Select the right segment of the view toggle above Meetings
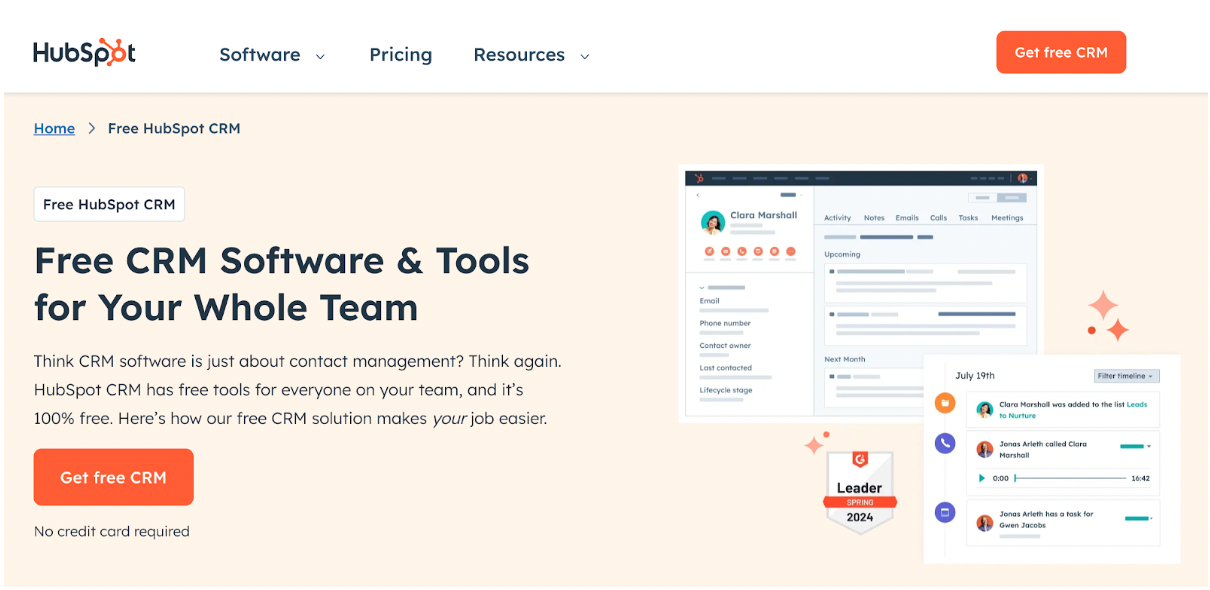The image size is (1210, 590). [1012, 198]
